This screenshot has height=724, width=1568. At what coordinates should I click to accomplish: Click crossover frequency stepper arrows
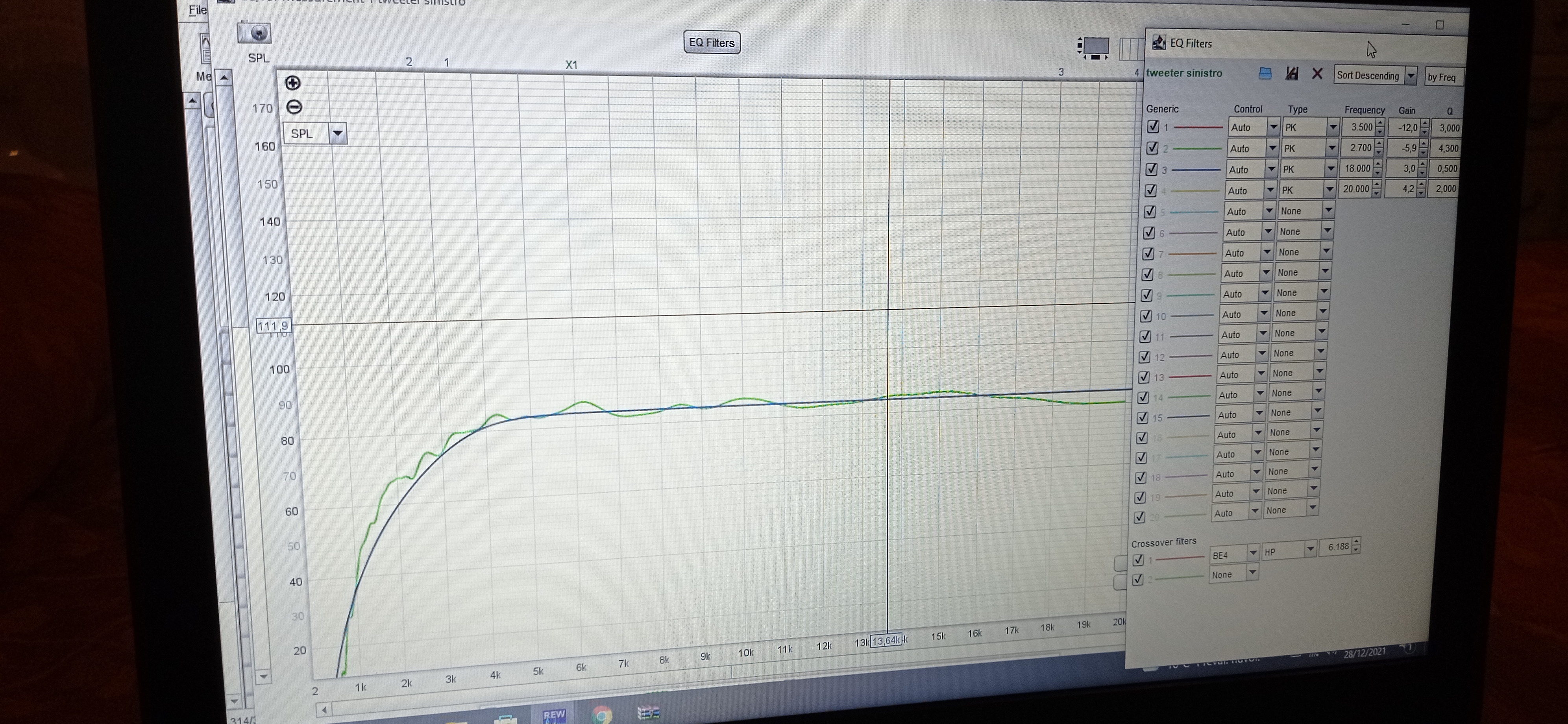coord(1355,546)
